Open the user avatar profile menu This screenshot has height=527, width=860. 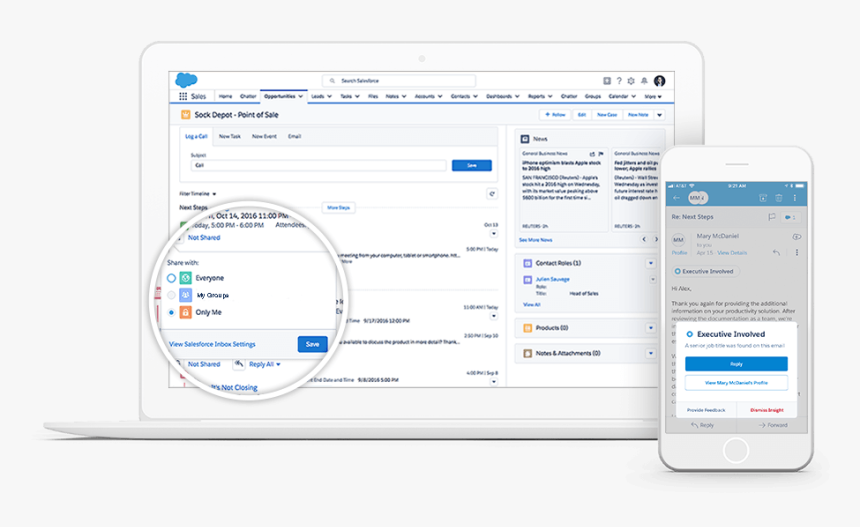tap(660, 81)
